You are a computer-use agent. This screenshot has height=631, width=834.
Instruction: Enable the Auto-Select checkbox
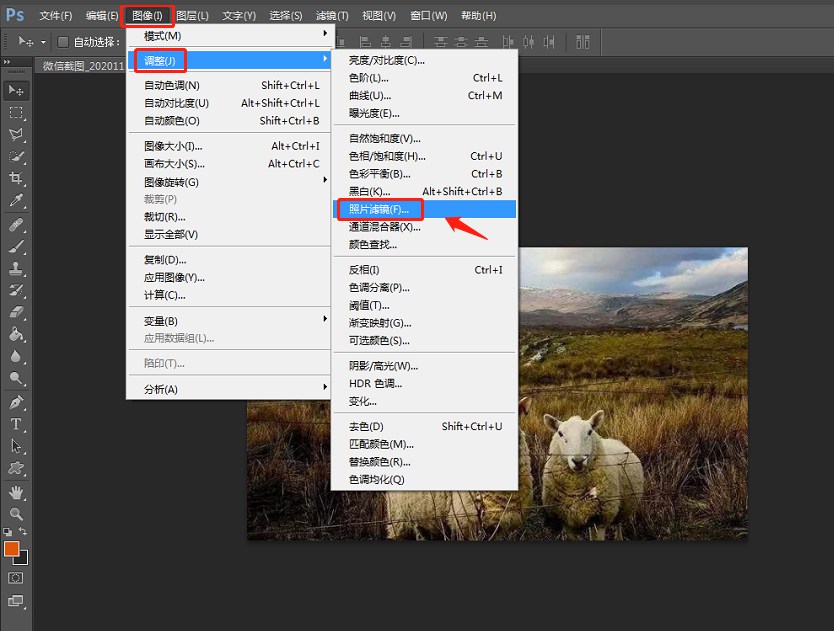[62, 41]
